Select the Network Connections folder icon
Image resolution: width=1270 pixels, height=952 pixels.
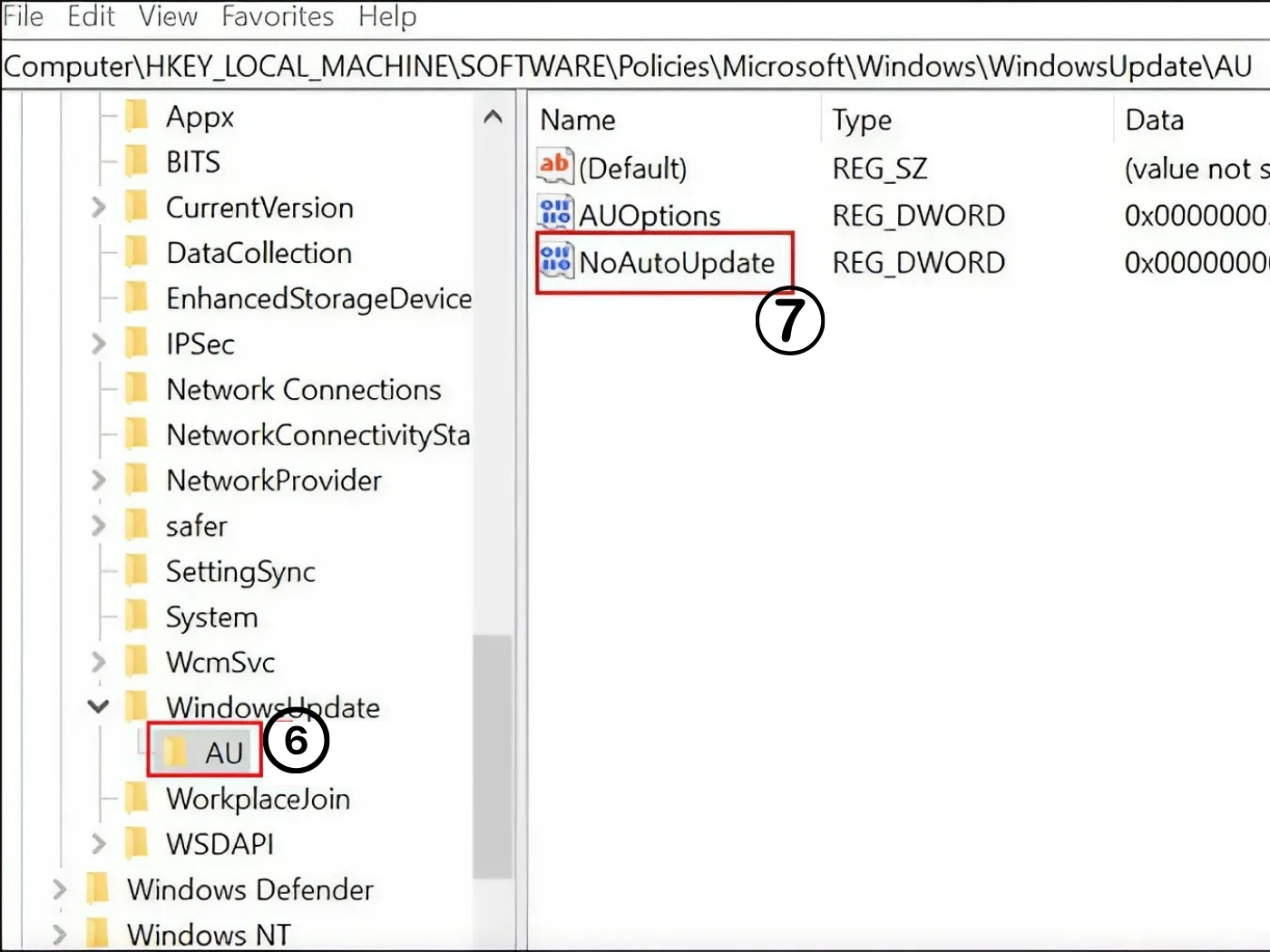[x=137, y=389]
